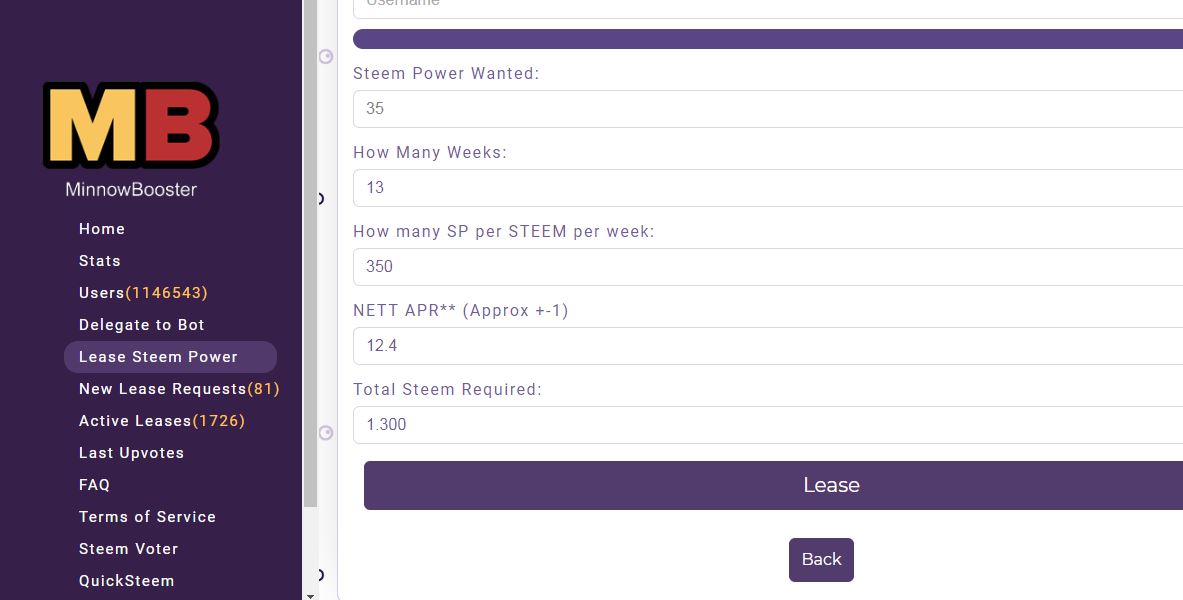Click the Back button
This screenshot has width=1183, height=600.
point(821,560)
